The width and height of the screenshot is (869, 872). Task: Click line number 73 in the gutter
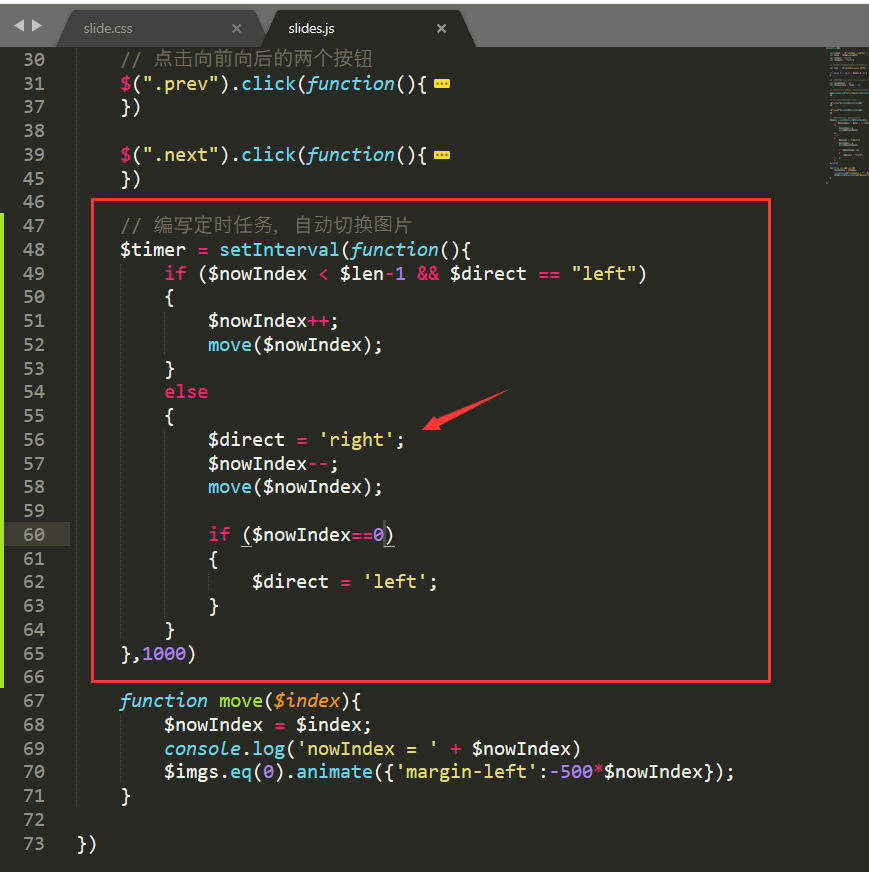pyautogui.click(x=34, y=844)
